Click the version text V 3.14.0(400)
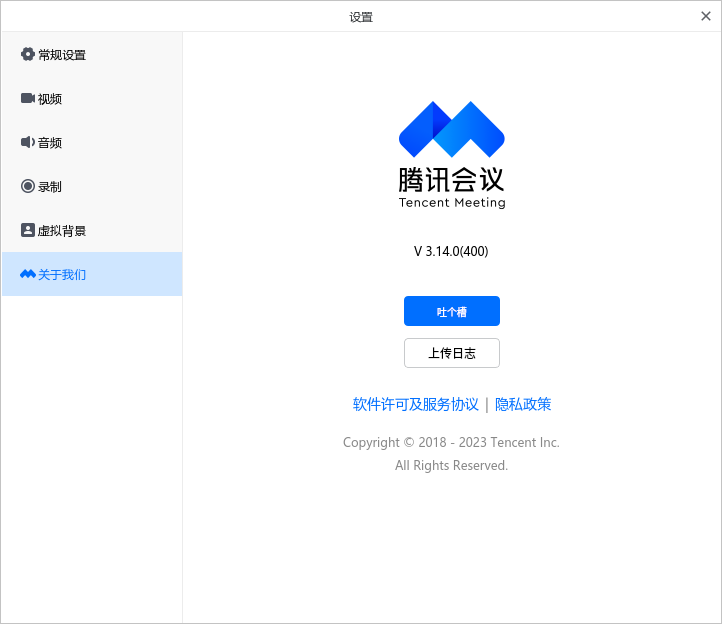722x624 pixels. click(451, 251)
